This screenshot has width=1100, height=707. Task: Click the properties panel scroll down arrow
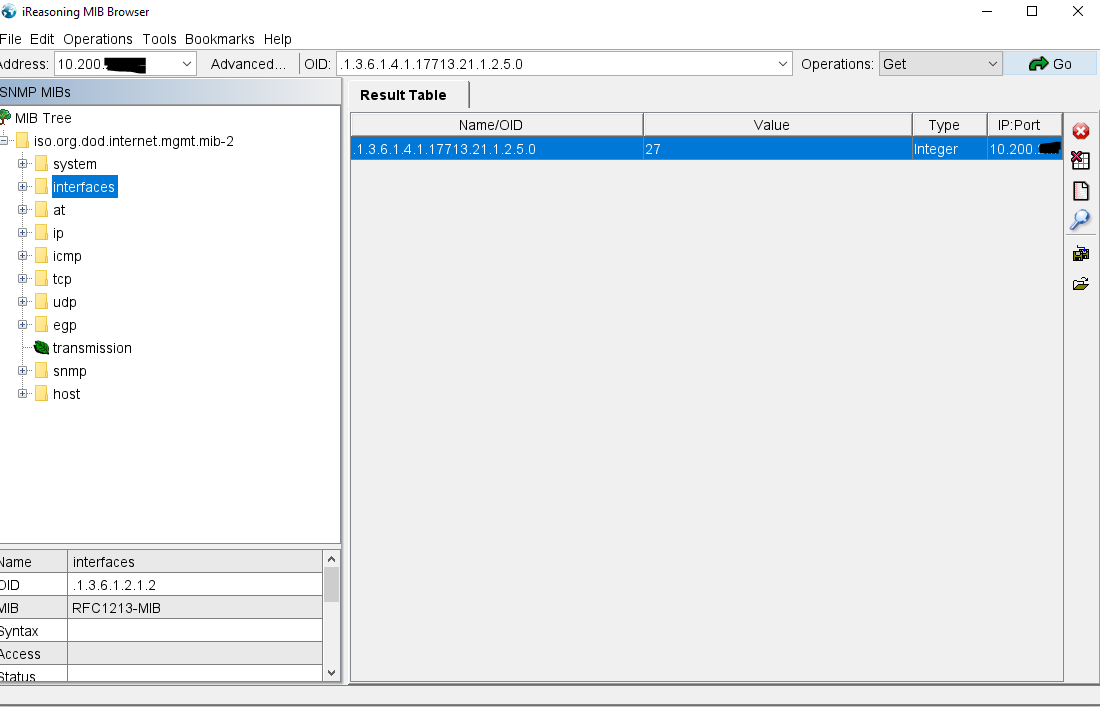[332, 672]
